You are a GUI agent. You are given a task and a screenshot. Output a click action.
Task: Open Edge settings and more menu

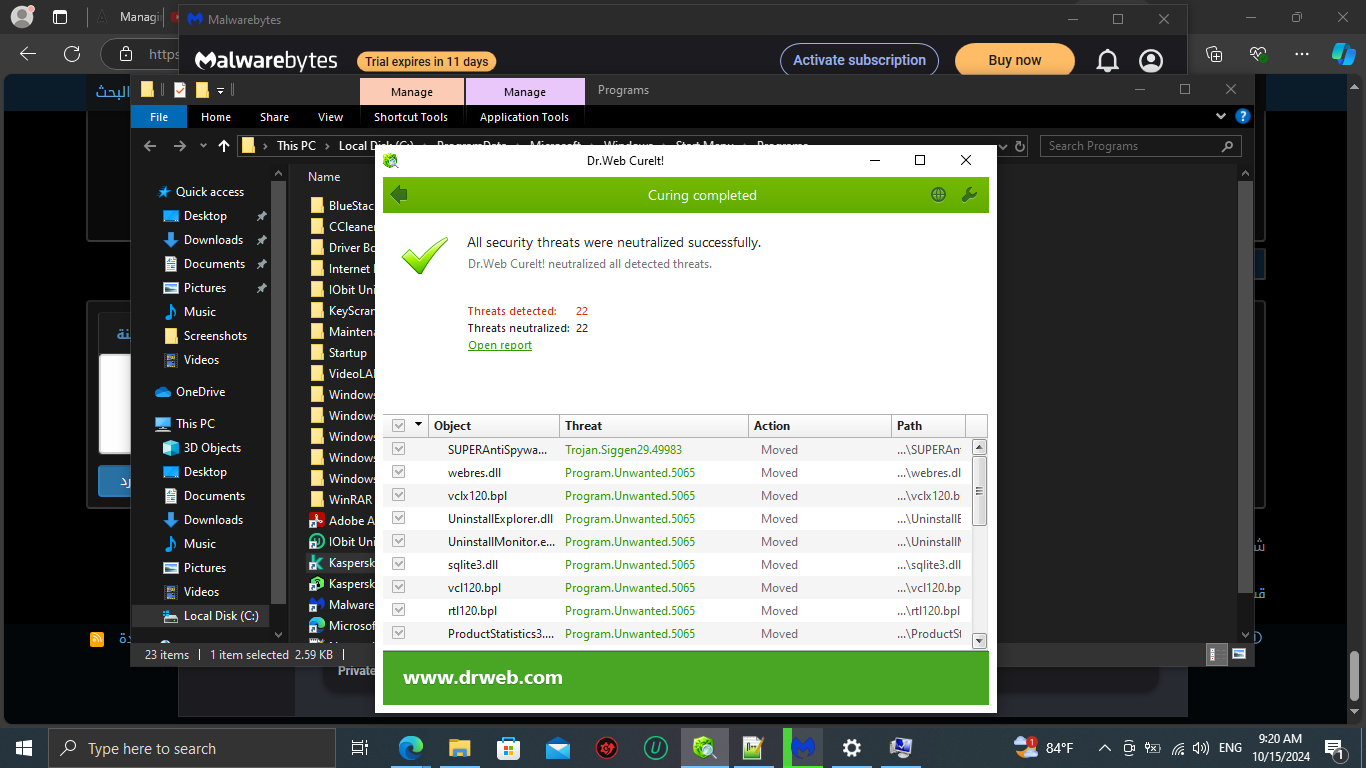pyautogui.click(x=1301, y=54)
